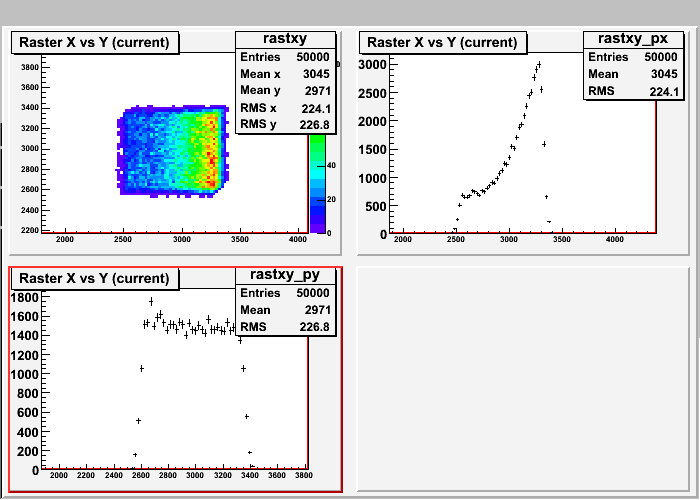The height and width of the screenshot is (500, 700).
Task: Click the '3000' X-axis label in the rastxy pad
Action: [182, 239]
